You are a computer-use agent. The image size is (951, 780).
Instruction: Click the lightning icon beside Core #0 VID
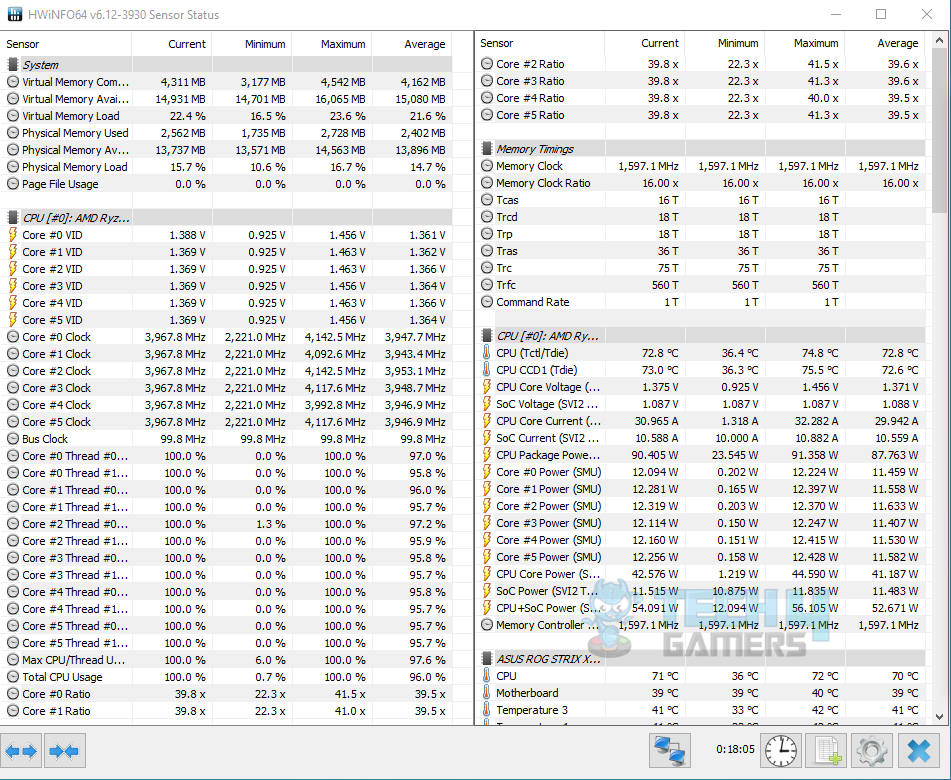point(12,235)
